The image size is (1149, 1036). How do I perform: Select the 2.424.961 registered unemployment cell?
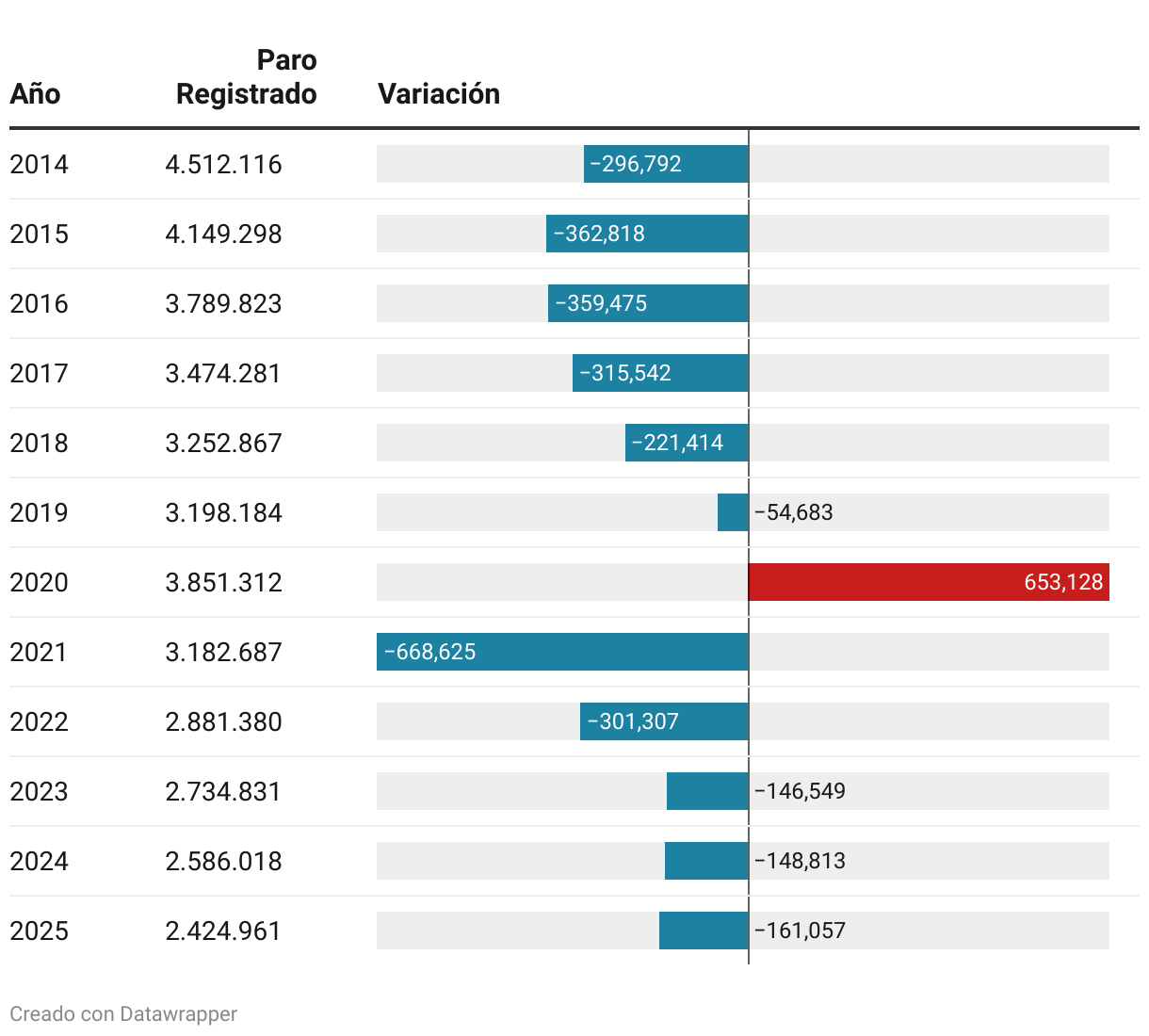223,931
